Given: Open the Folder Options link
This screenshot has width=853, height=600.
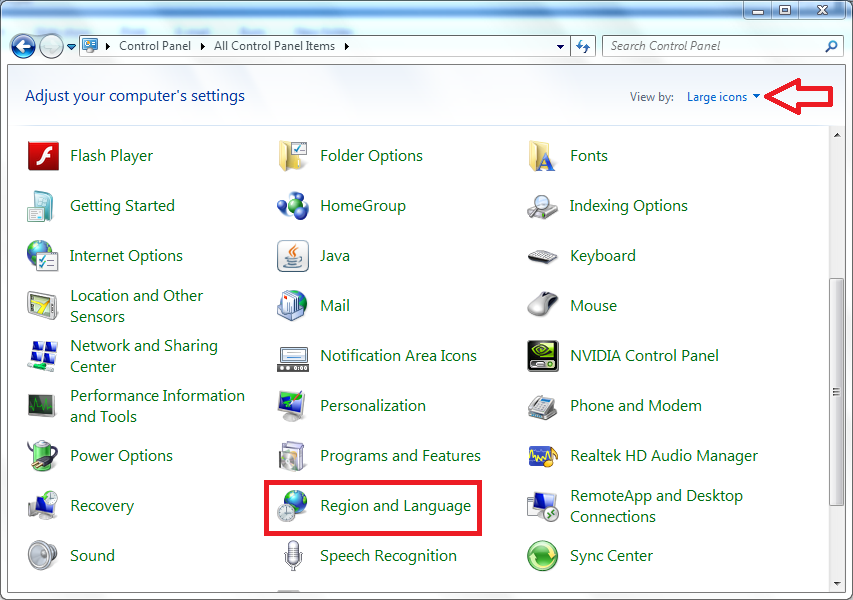Looking at the screenshot, I should 371,156.
